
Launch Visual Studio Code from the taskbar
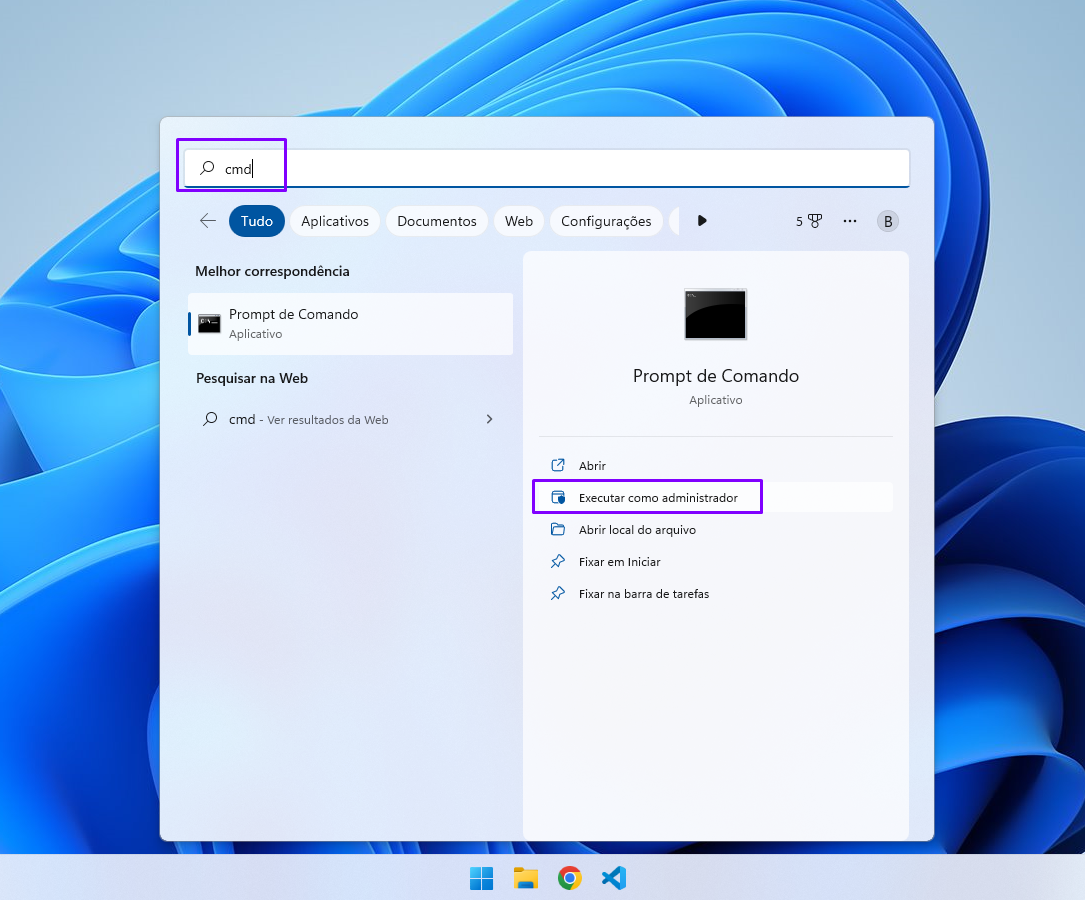[614, 878]
